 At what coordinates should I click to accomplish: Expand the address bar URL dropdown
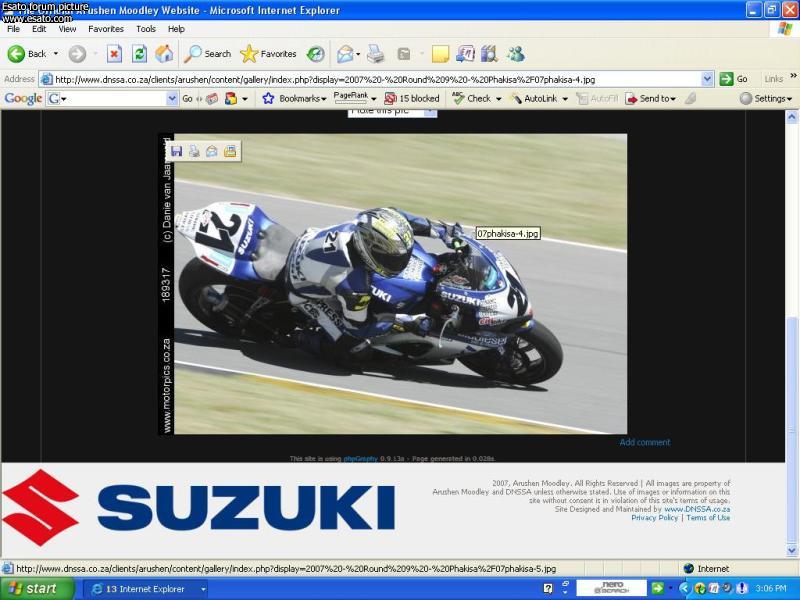tap(707, 79)
